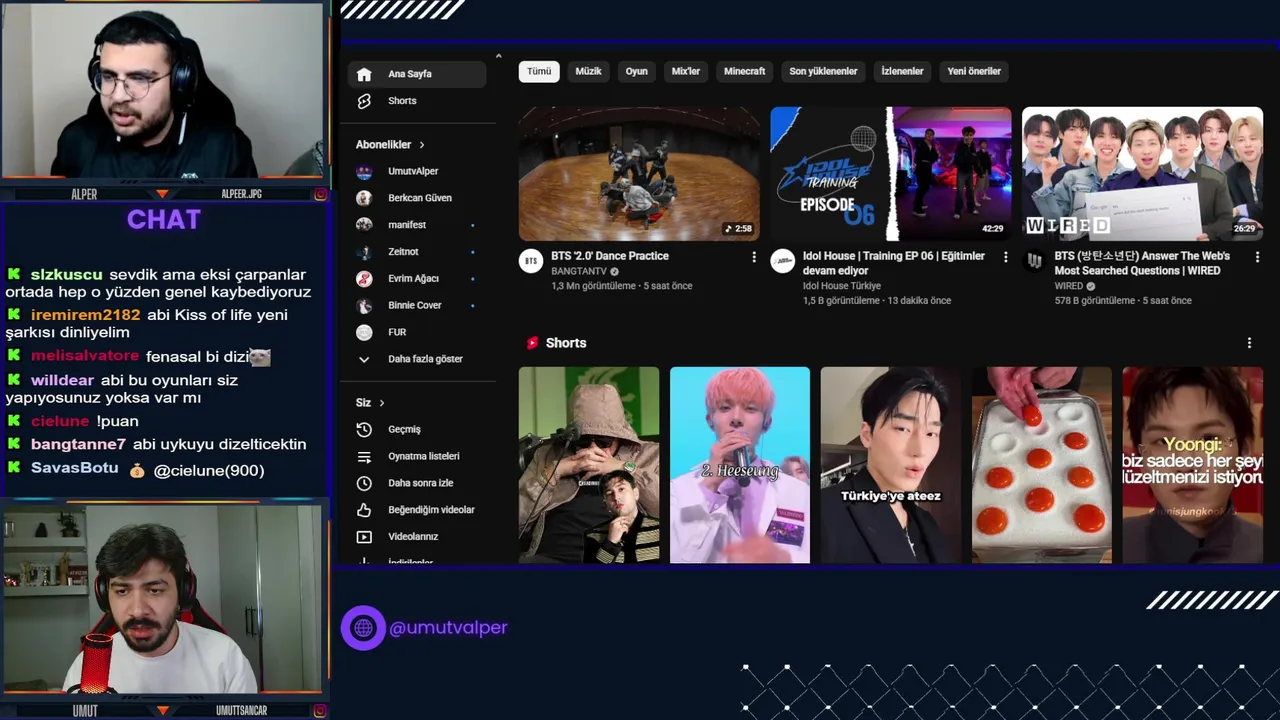Screen dimensions: 1280x720
Task: Click bangtanne7 username in chat
Action: tap(78, 444)
